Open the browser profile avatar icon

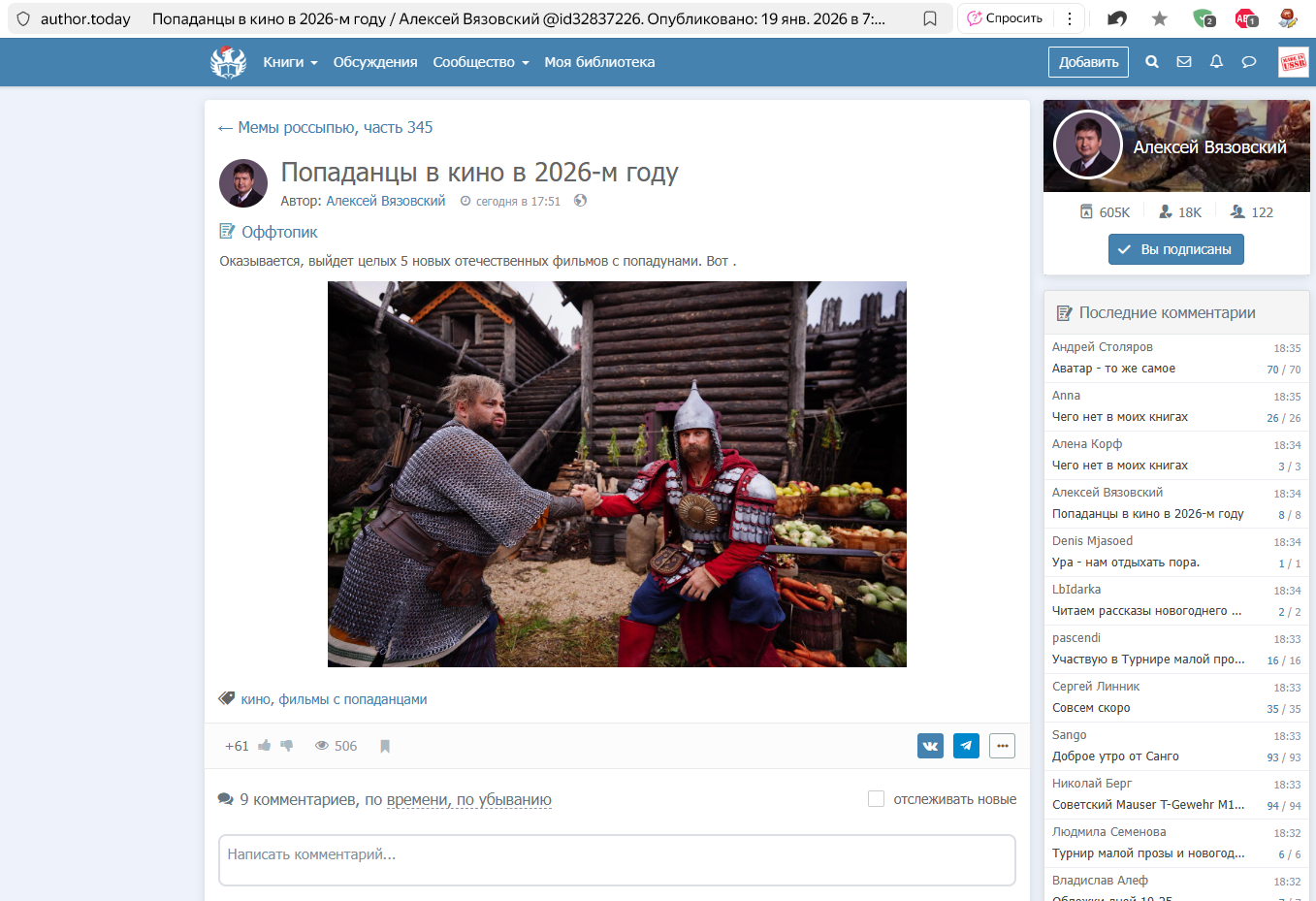click(1288, 18)
